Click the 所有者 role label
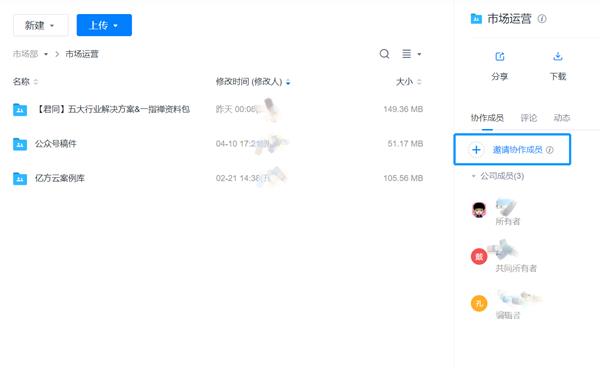This screenshot has height=368, width=600. pos(508,221)
